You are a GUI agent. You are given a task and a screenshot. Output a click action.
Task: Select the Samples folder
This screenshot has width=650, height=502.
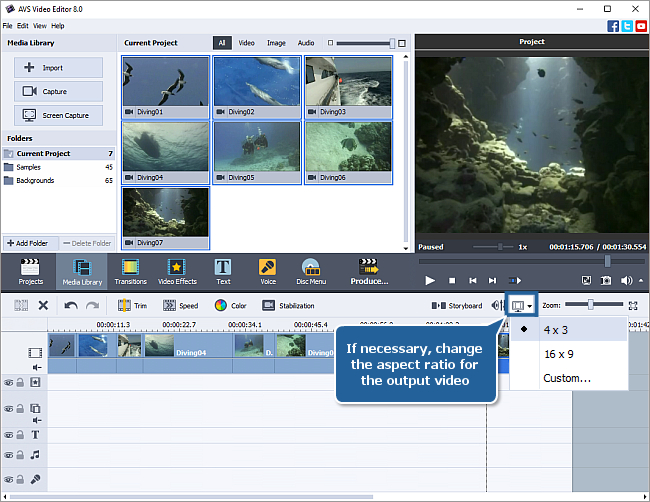[58, 167]
